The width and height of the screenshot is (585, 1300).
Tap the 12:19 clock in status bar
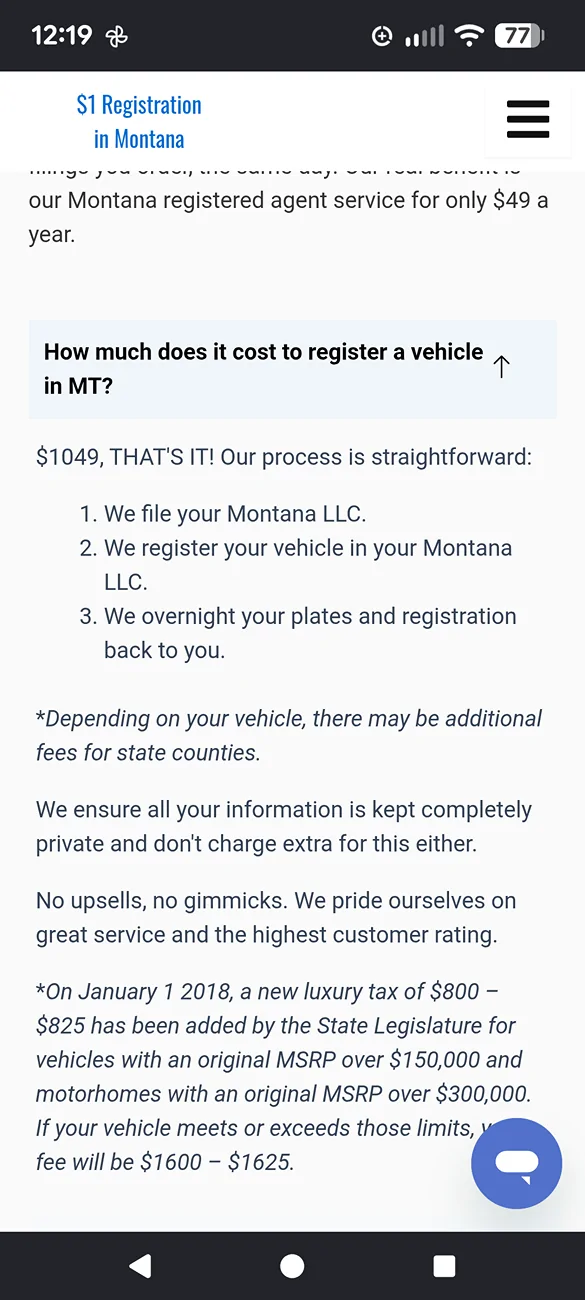pyautogui.click(x=62, y=36)
